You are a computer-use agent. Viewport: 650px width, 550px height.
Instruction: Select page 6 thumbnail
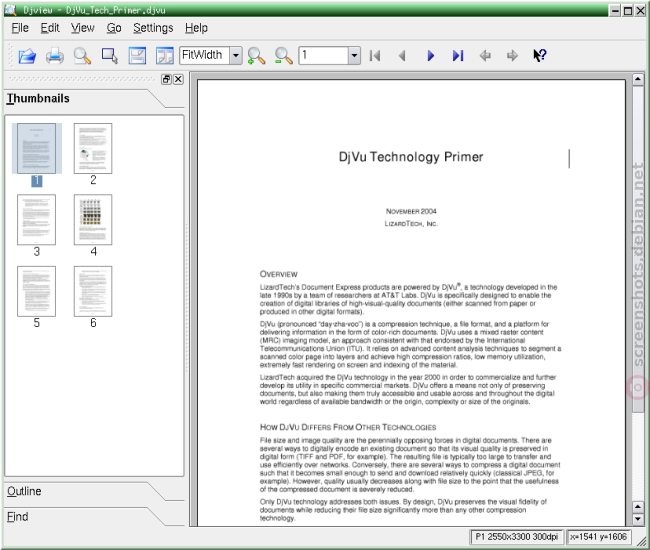pos(93,291)
